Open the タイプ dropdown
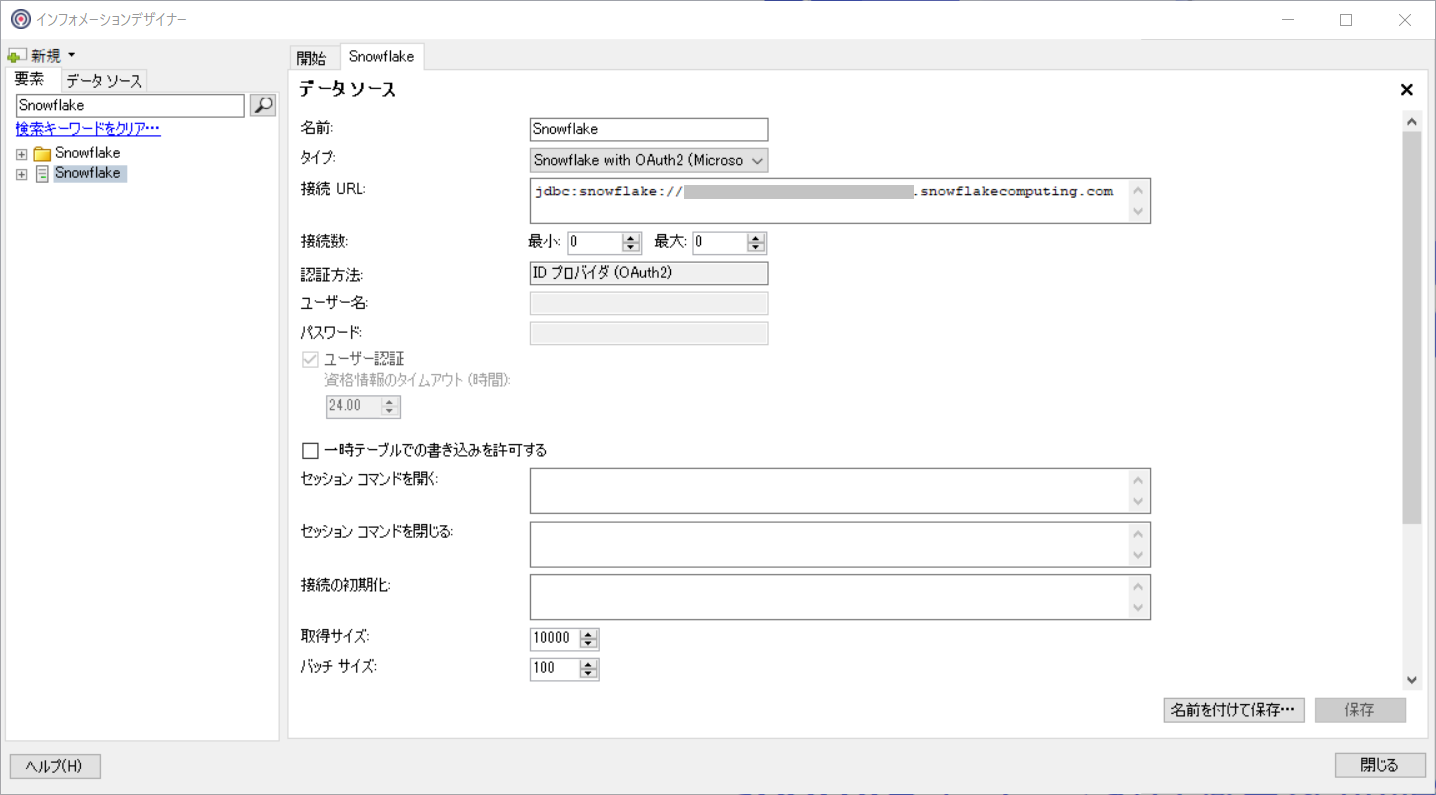 [x=757, y=160]
